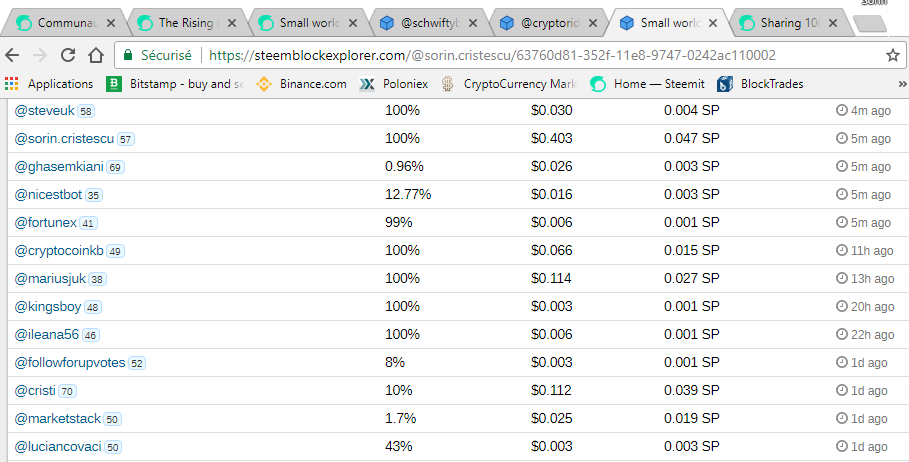Click the clock icon beside 22h ago
Viewport: 909px width, 462px height.
[x=841, y=334]
